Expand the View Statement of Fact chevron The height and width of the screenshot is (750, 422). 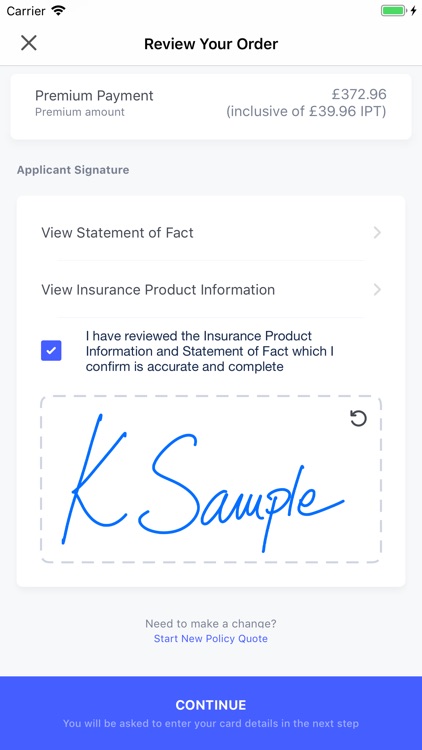point(378,233)
